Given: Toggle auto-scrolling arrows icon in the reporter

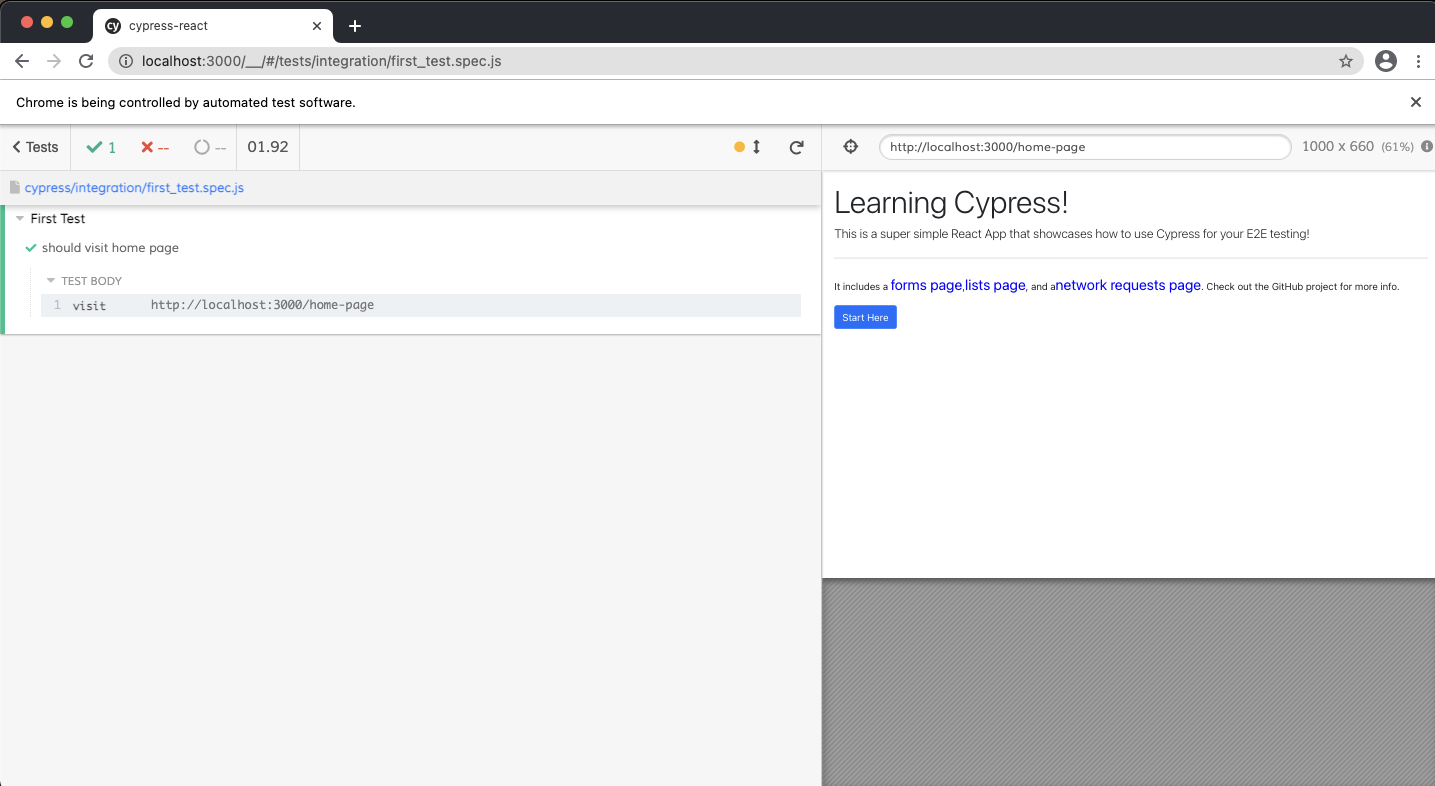Looking at the screenshot, I should click(x=756, y=147).
